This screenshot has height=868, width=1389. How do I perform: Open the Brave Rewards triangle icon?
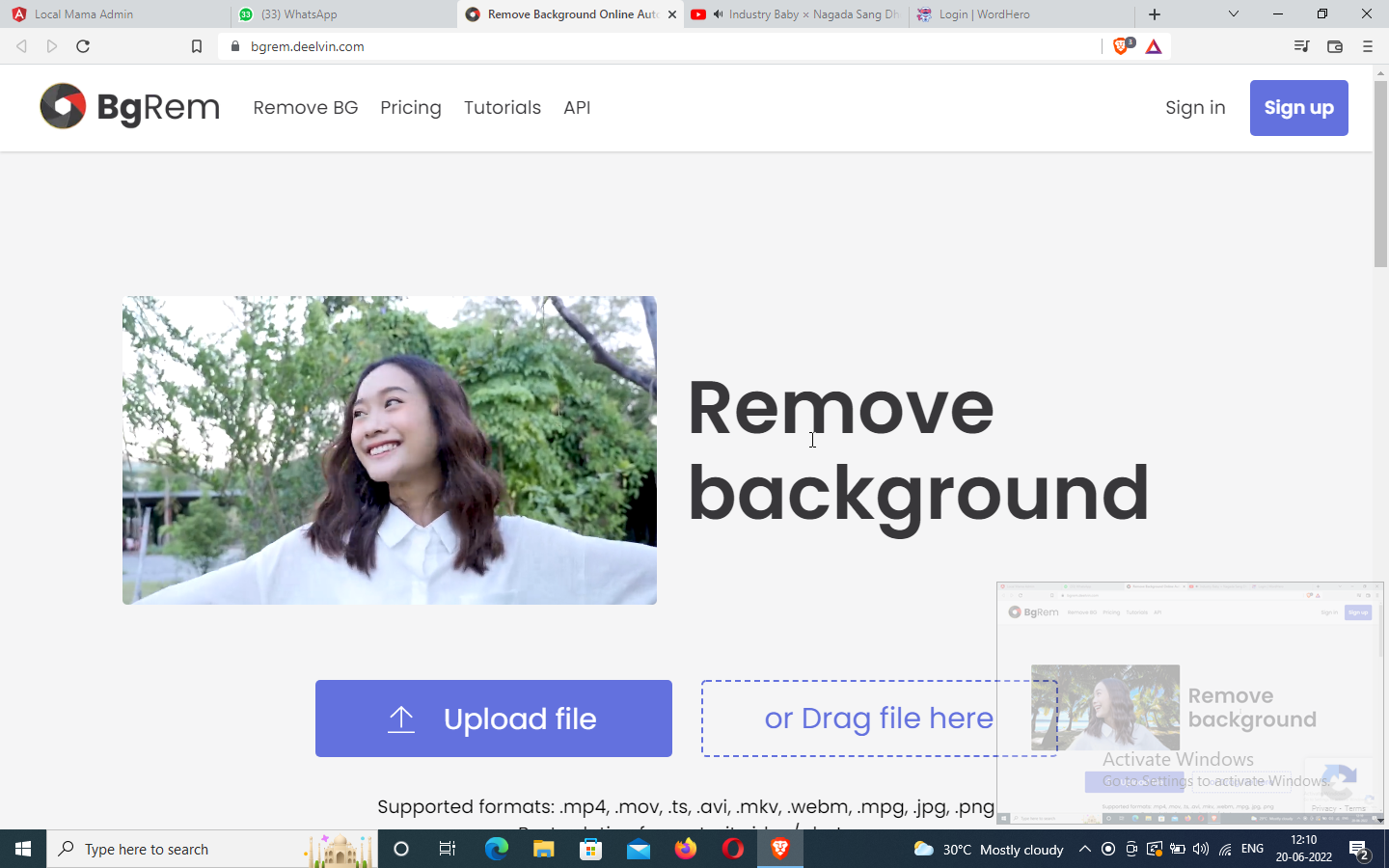pos(1154,46)
